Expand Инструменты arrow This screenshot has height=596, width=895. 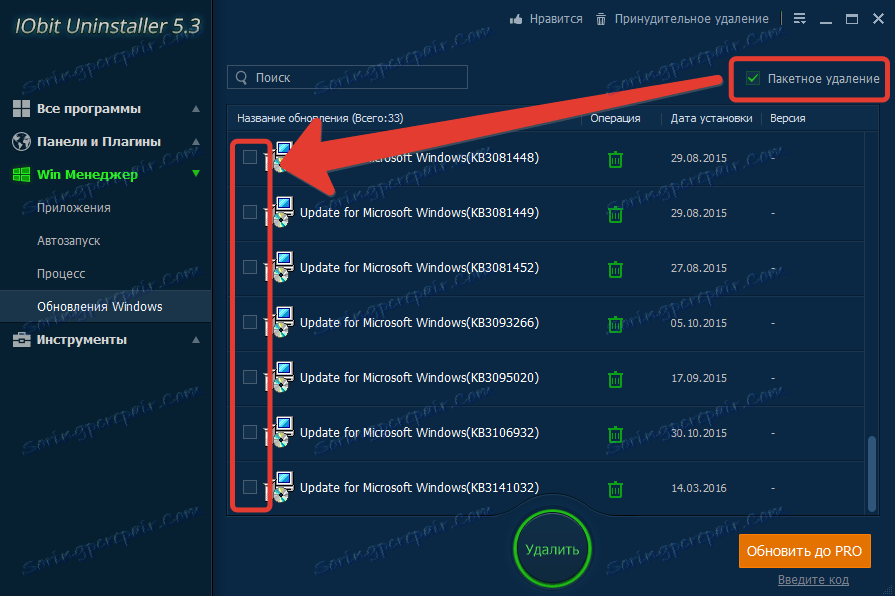tap(196, 340)
